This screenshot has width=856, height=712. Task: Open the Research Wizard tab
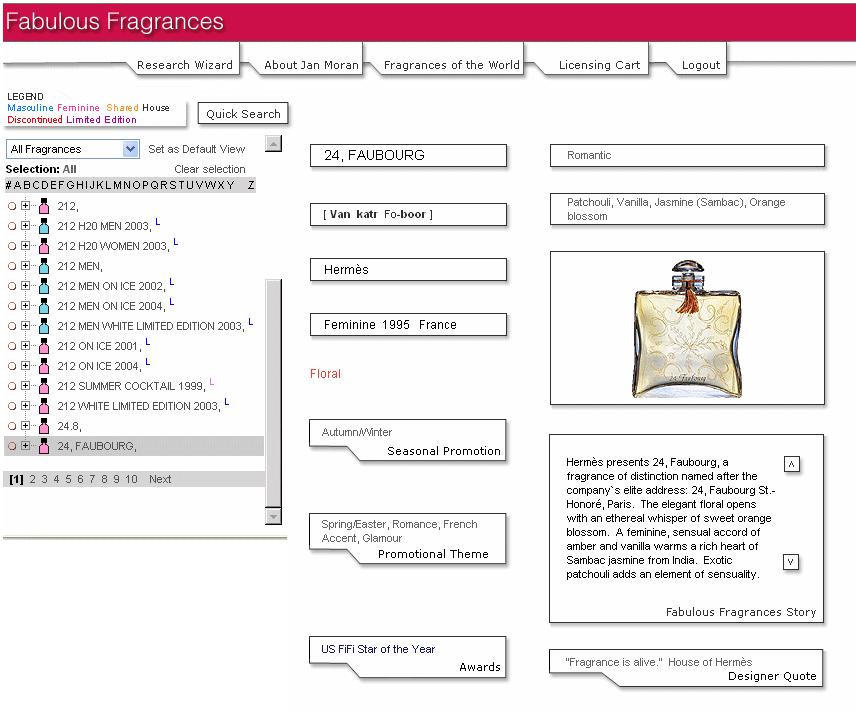coord(185,65)
